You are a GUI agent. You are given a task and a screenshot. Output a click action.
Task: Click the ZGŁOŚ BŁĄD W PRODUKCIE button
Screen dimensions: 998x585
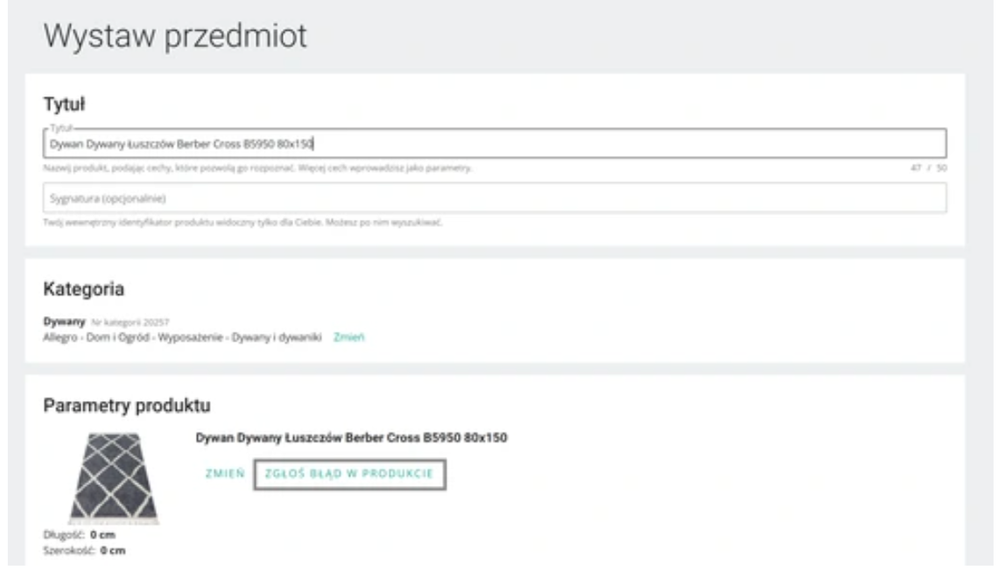pyautogui.click(x=349, y=474)
